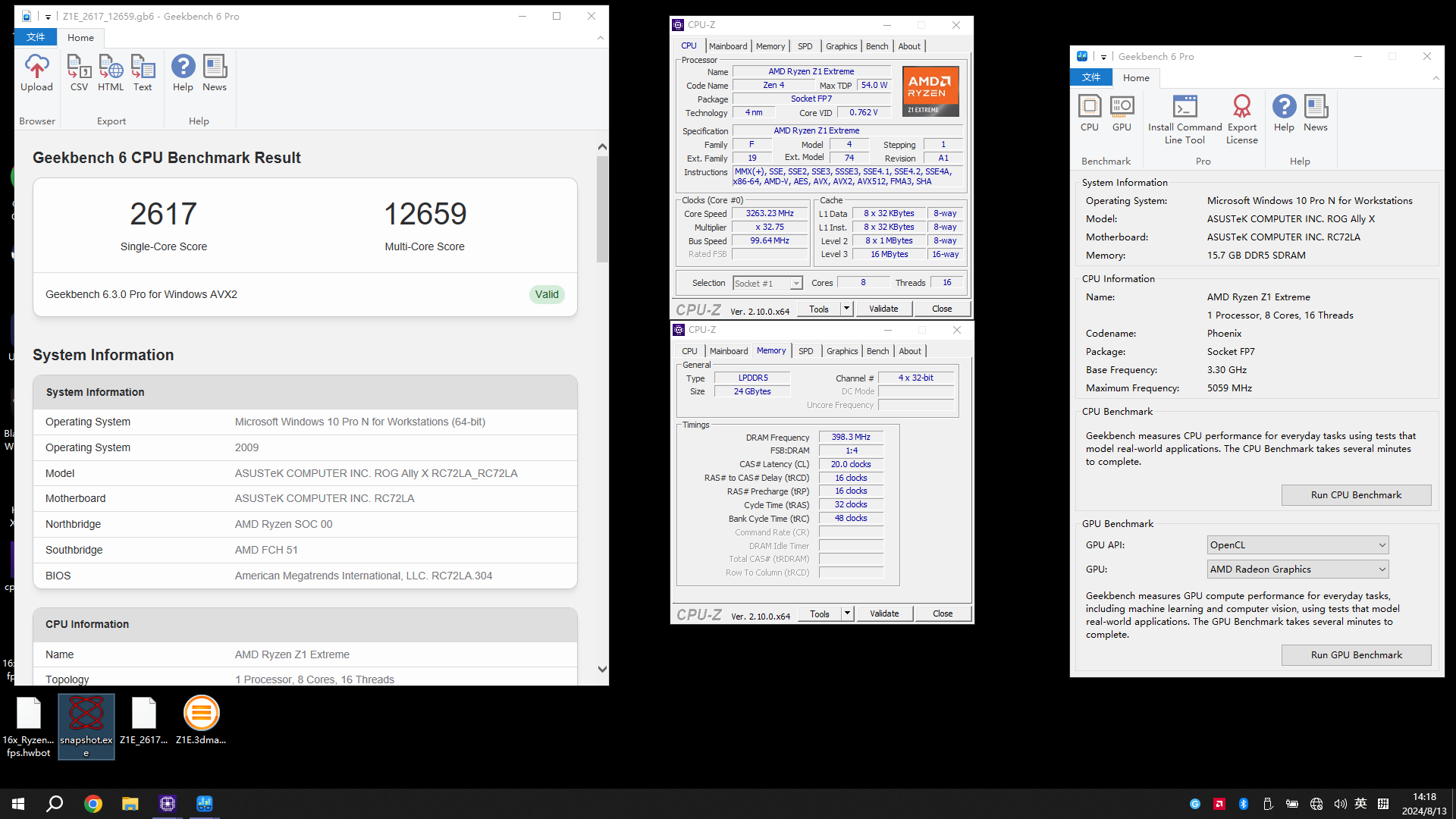Click Tools button in lower CPU-Z window
The height and width of the screenshot is (819, 1456).
coord(819,613)
